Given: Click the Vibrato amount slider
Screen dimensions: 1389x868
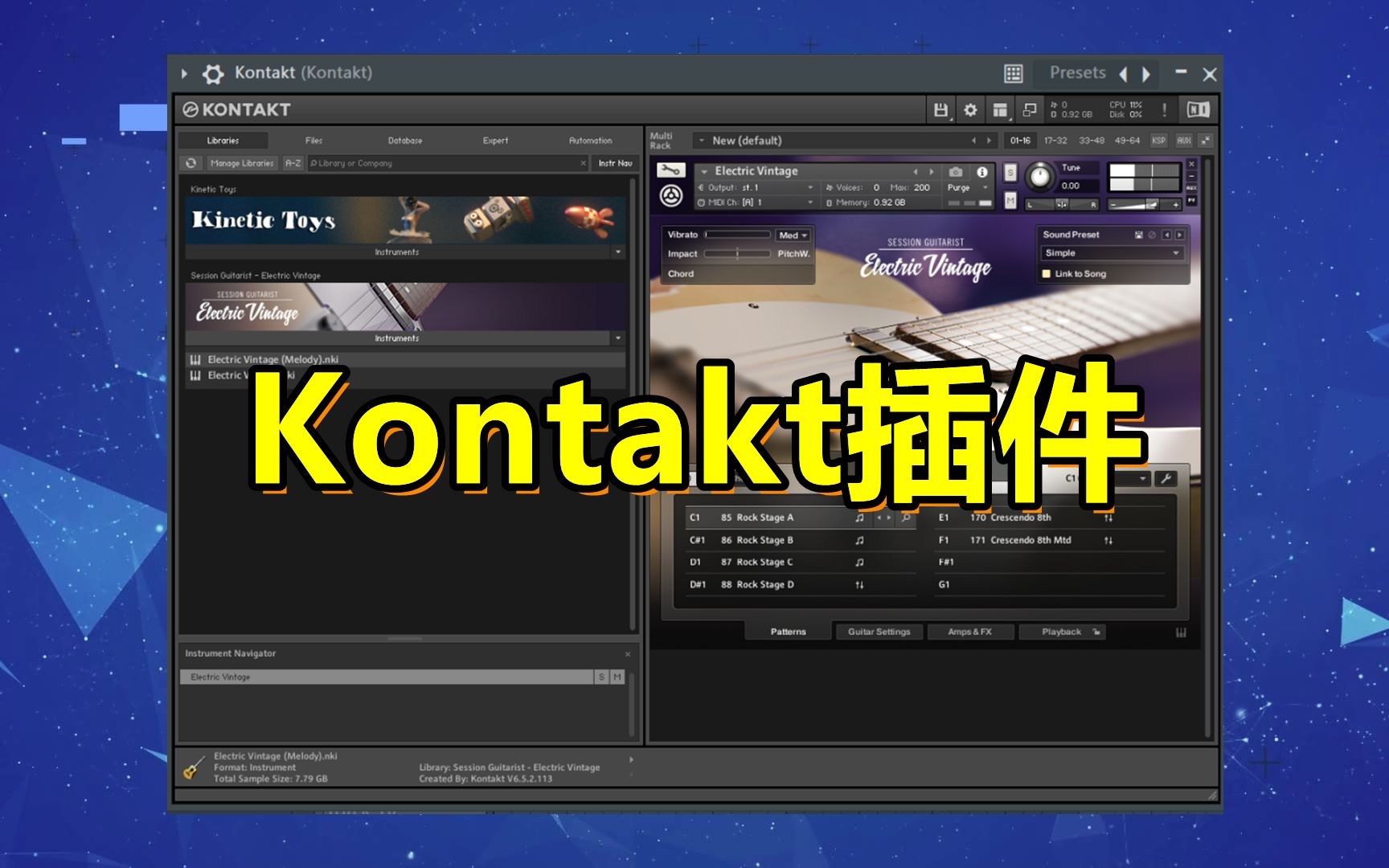Looking at the screenshot, I should point(737,235).
